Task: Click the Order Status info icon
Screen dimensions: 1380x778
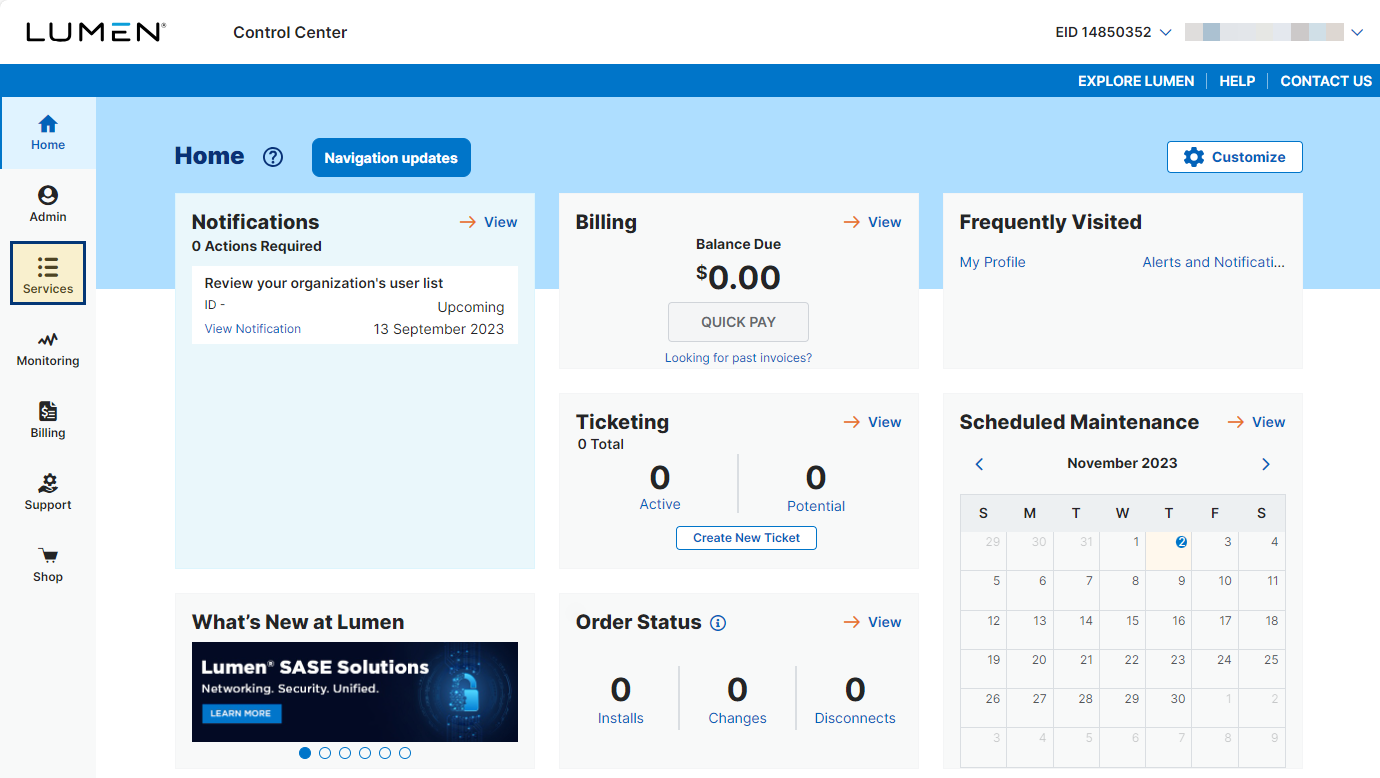Action: point(718,623)
